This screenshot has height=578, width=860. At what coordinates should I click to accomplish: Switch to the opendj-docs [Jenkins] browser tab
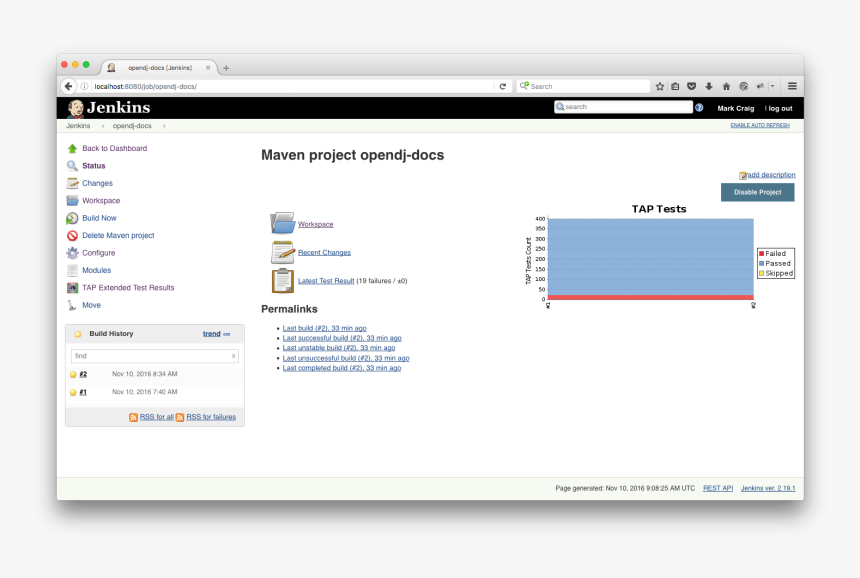coord(158,67)
